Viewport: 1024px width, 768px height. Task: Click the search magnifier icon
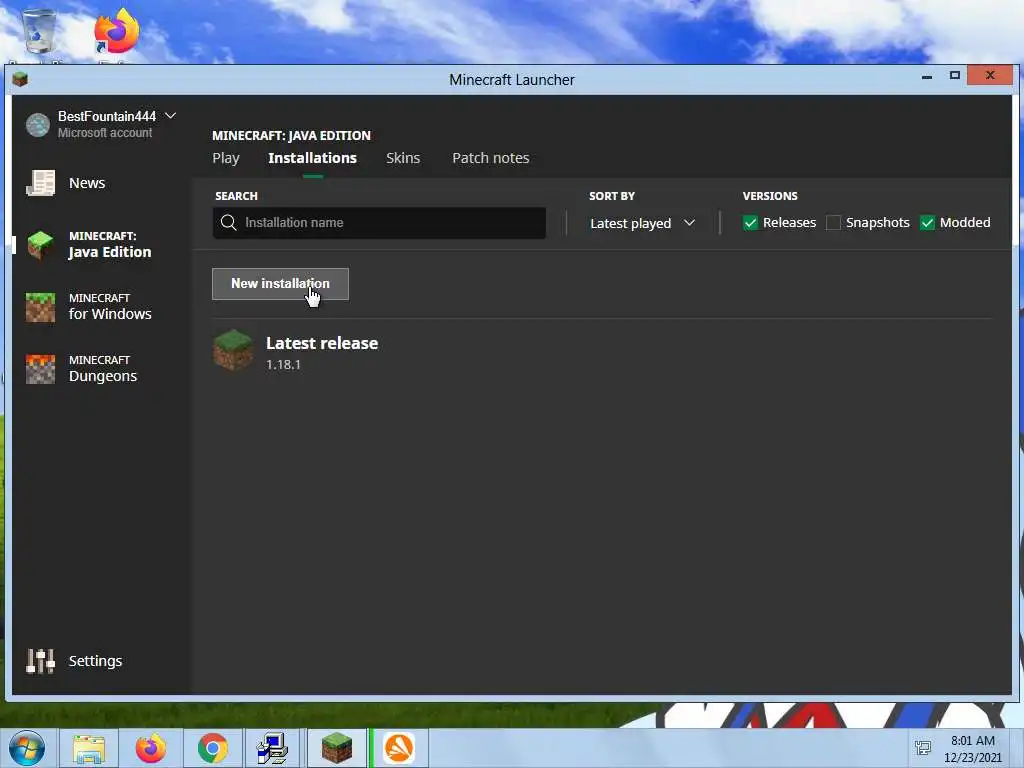point(229,223)
